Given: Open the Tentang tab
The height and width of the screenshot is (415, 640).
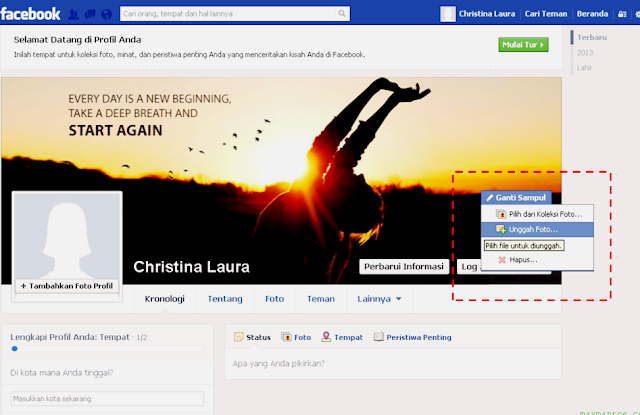Looking at the screenshot, I should 225,299.
